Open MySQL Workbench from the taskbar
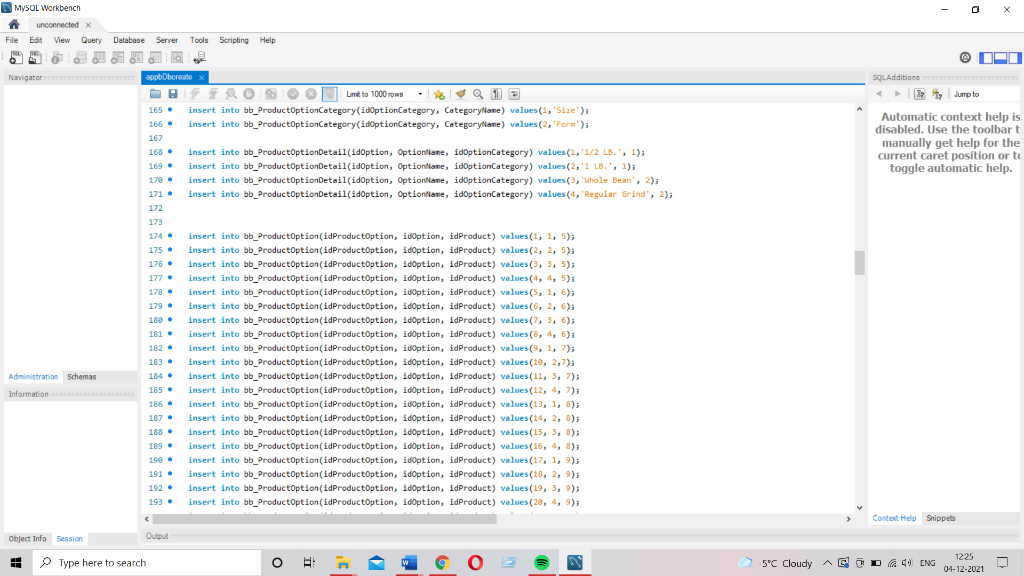 pos(573,563)
